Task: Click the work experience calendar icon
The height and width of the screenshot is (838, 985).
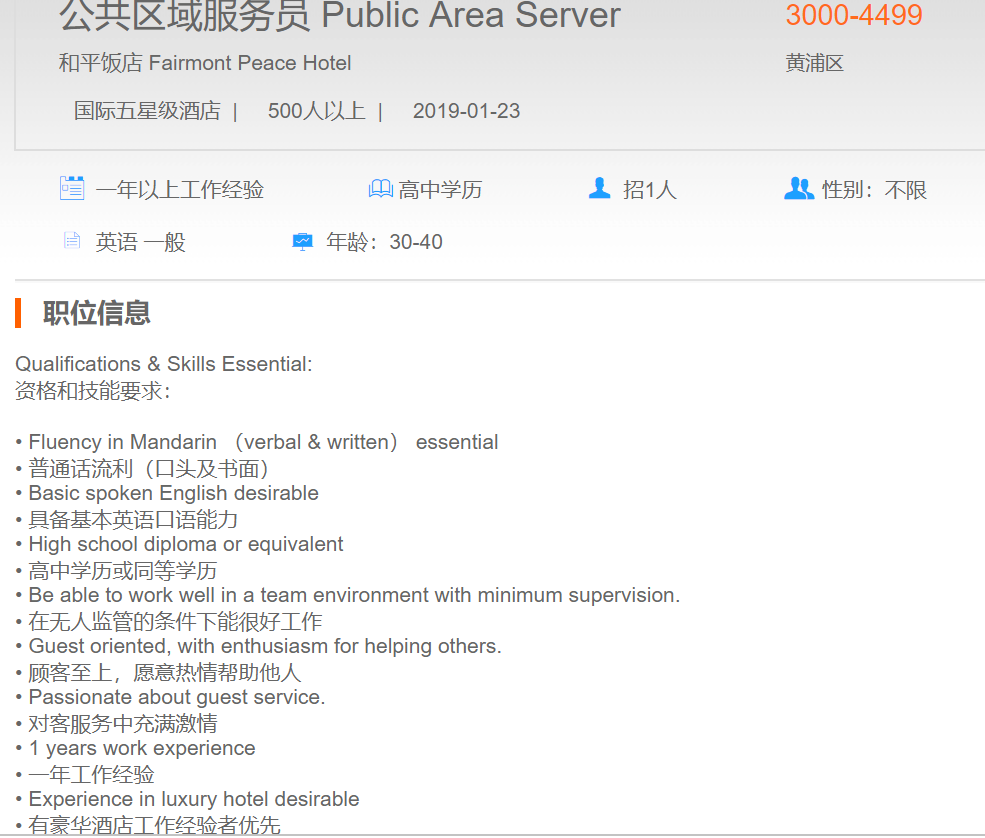Action: pyautogui.click(x=72, y=188)
